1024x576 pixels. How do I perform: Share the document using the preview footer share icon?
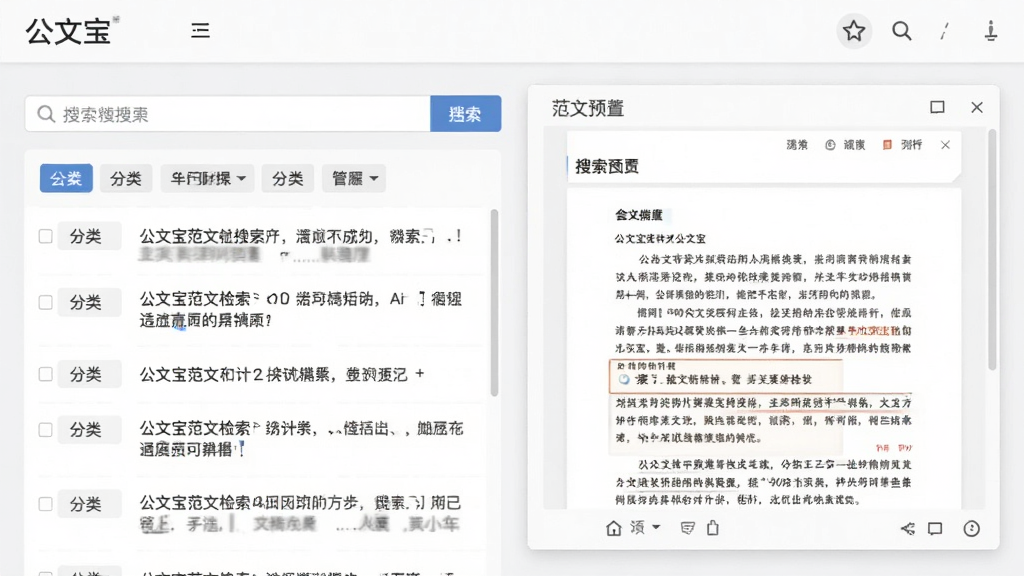pyautogui.click(x=907, y=528)
